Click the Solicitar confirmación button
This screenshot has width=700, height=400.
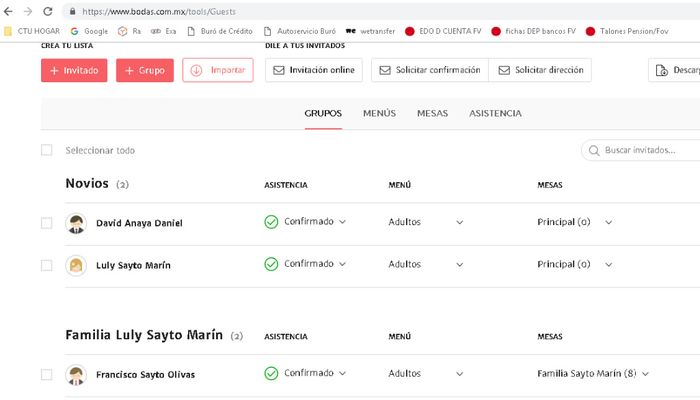430,70
